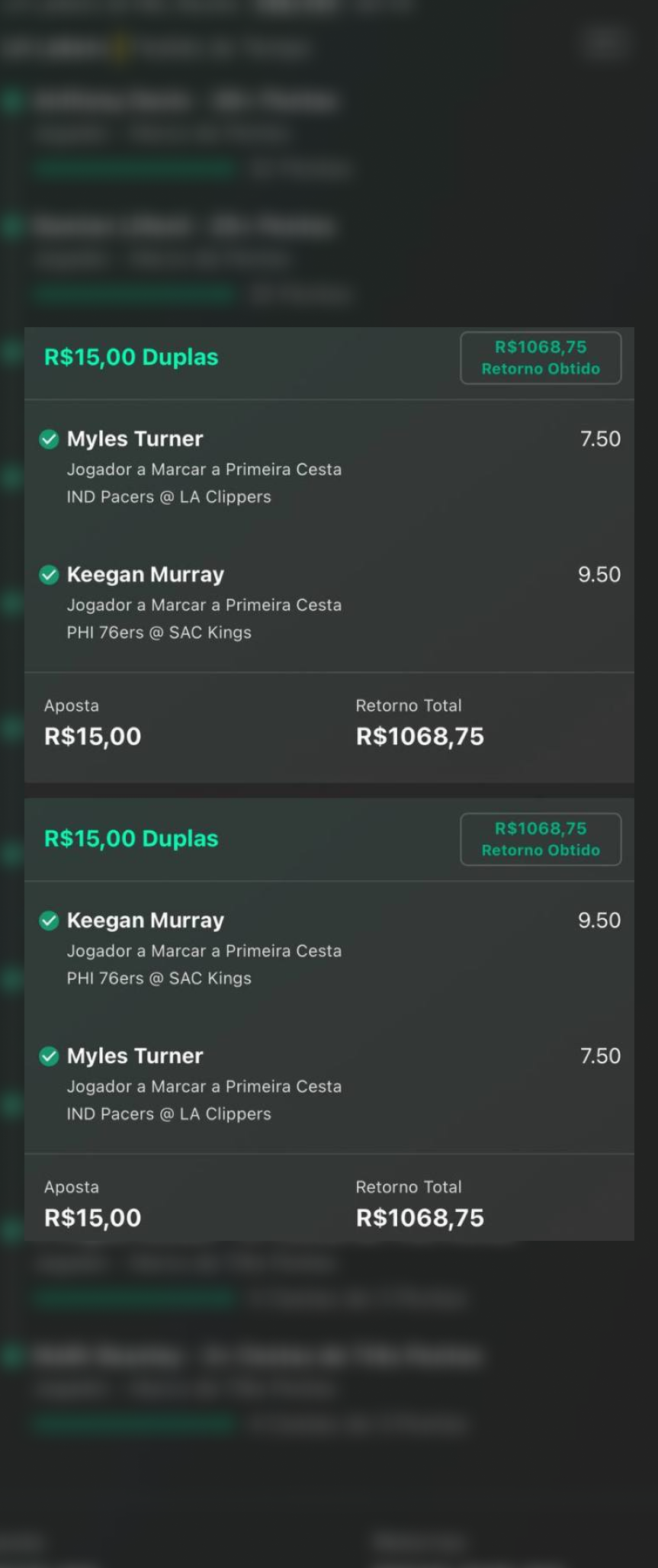Expand the upper R$15,00 Duplas header
658x1568 pixels.
coord(131,357)
